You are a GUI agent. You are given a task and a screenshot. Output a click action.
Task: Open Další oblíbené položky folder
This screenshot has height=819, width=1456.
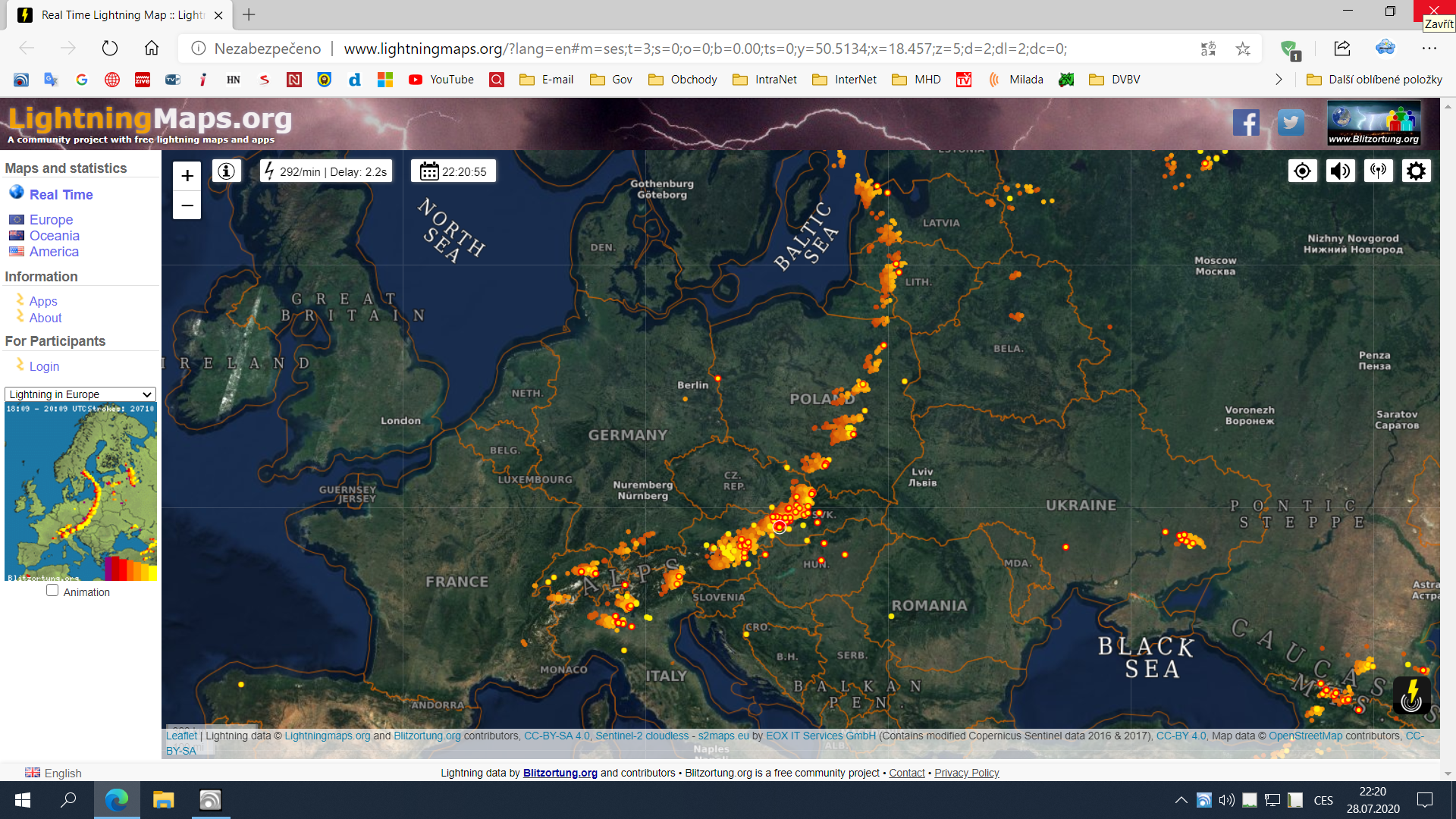tap(1374, 80)
